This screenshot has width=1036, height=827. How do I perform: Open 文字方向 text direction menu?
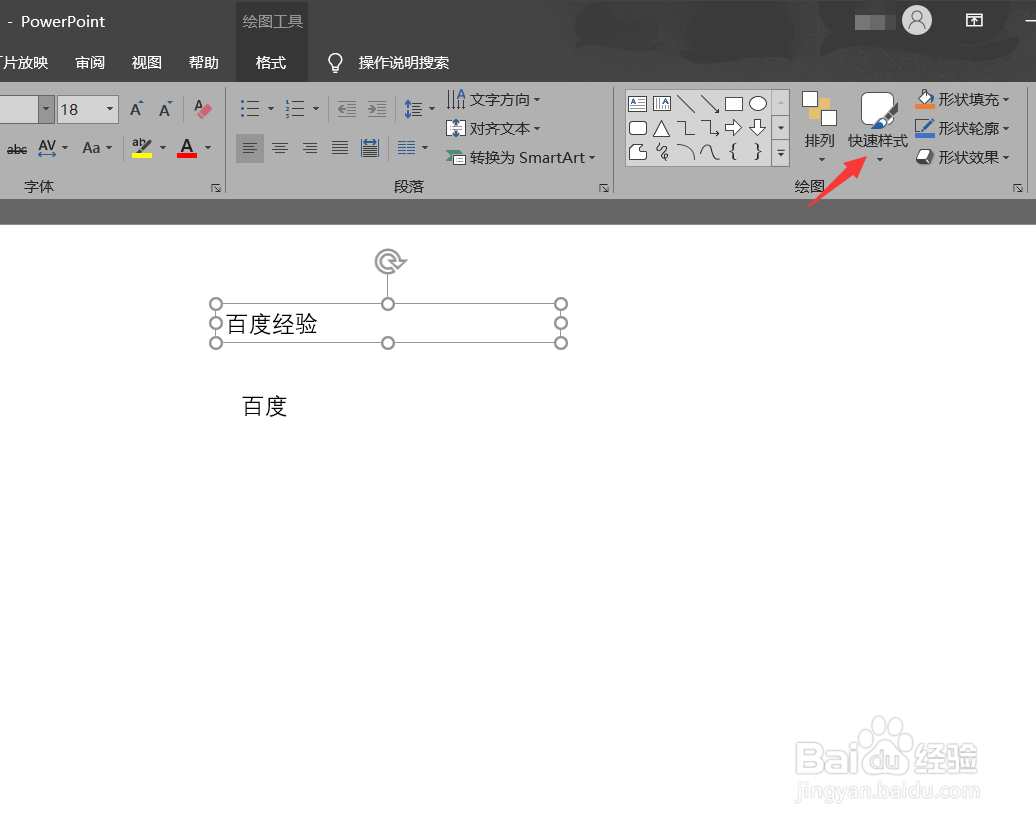(493, 100)
